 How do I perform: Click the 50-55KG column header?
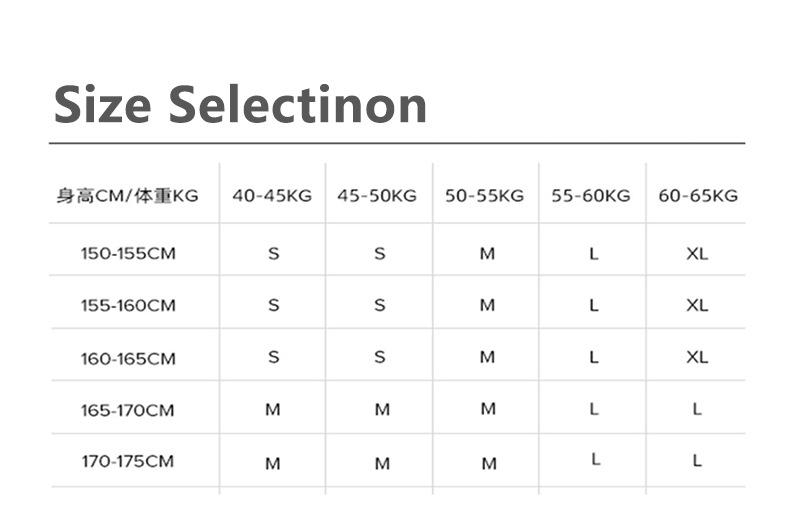(x=484, y=196)
